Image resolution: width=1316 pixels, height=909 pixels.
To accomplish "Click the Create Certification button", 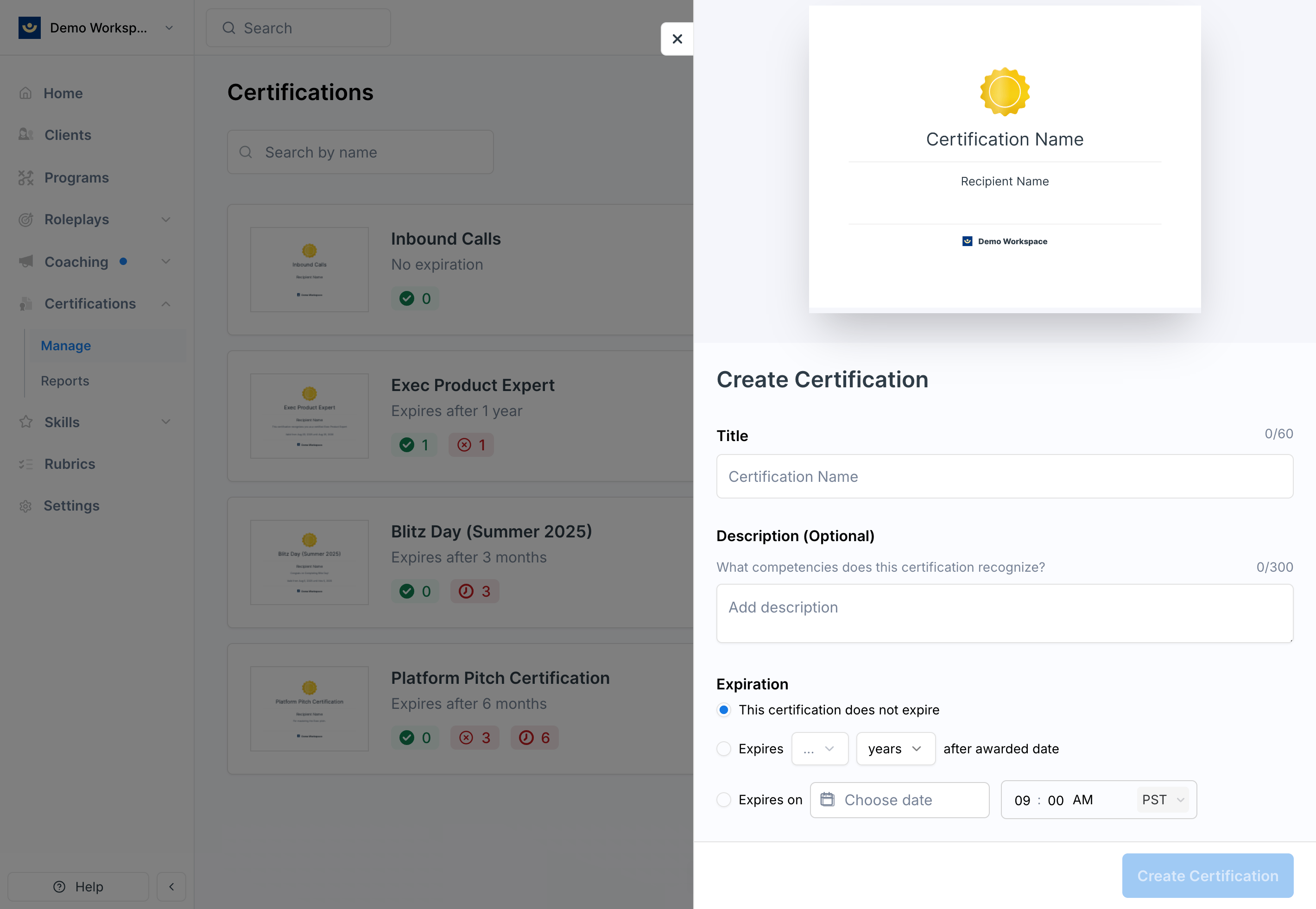I will (1207, 875).
